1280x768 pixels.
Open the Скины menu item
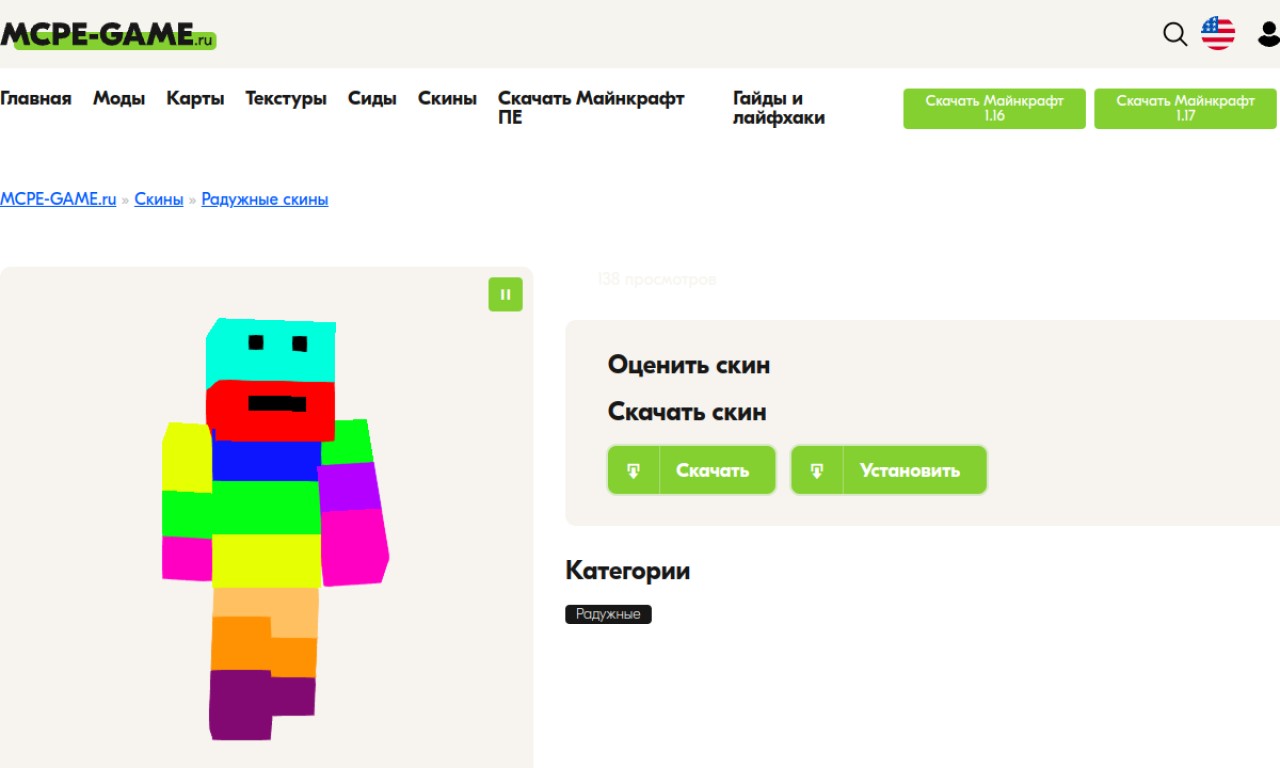(x=447, y=98)
